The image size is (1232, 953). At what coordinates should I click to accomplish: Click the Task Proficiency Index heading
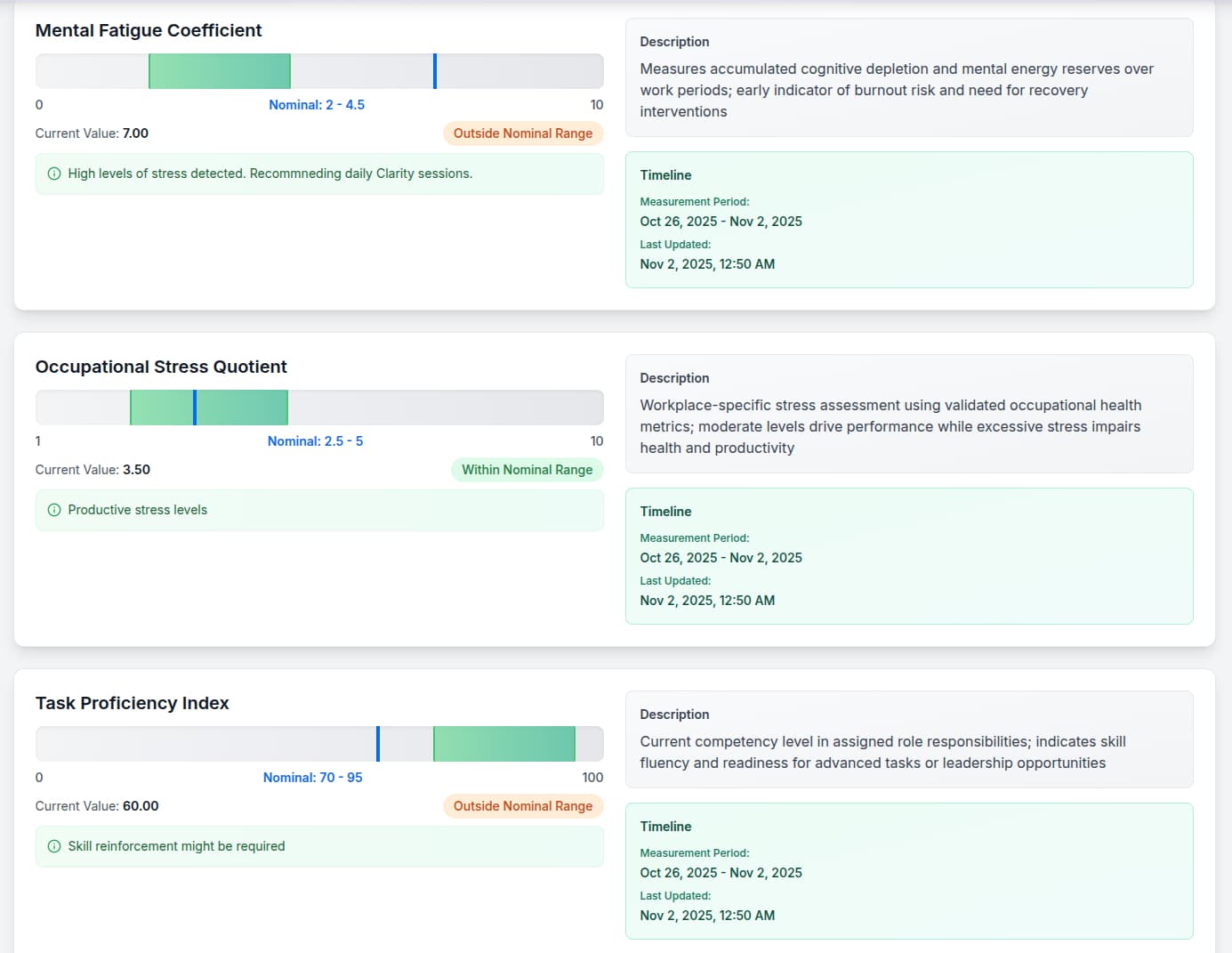coord(133,703)
